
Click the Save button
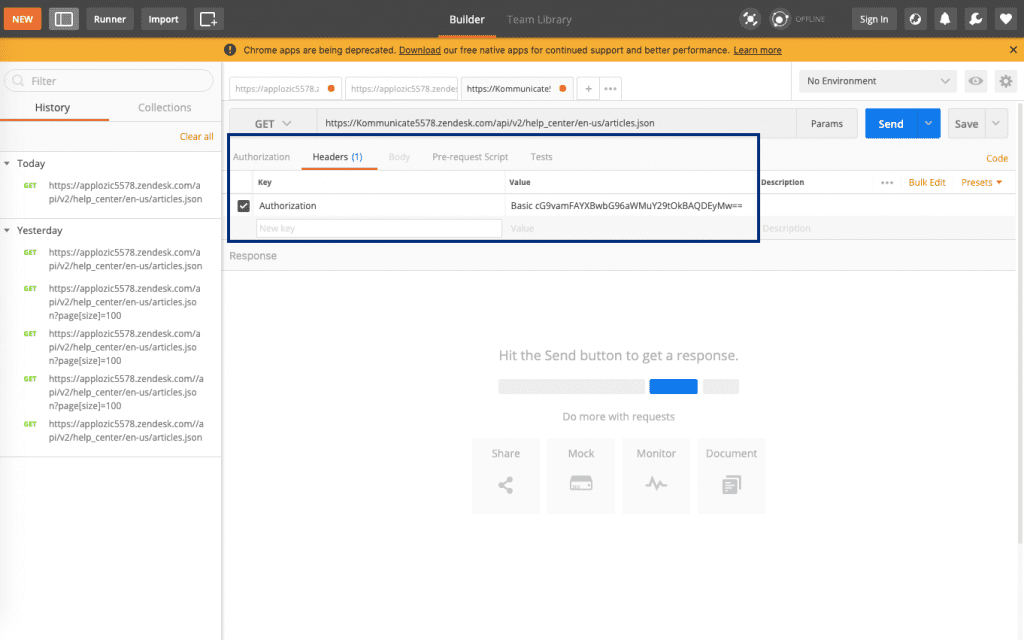tap(967, 123)
